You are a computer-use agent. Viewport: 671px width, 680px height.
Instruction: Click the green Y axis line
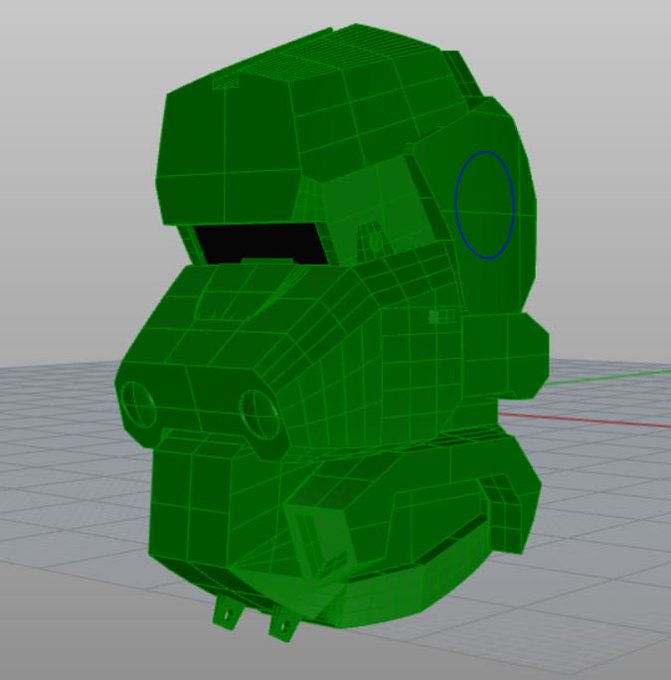[x=607, y=377]
